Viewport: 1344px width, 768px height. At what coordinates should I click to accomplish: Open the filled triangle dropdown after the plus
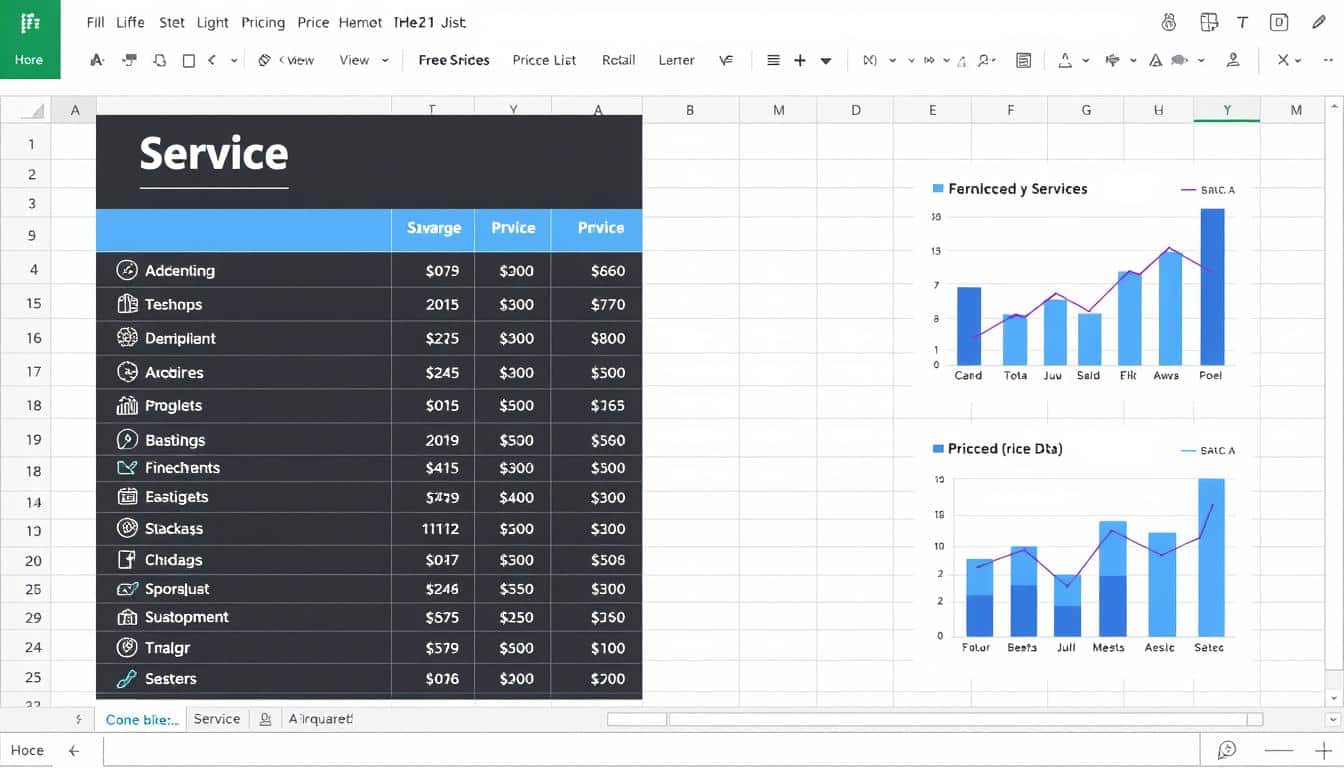coord(826,60)
